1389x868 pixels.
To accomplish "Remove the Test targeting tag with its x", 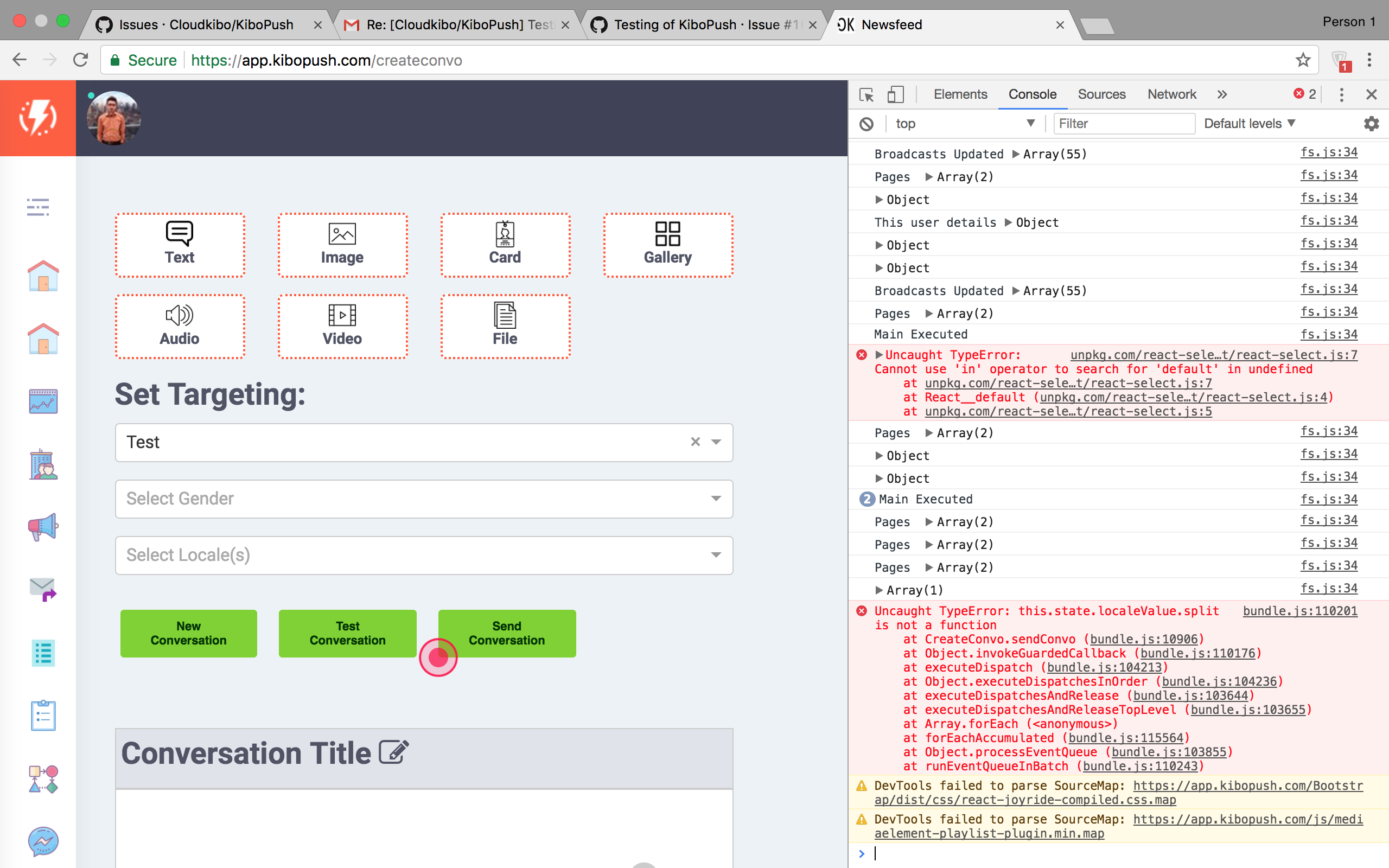I will click(x=696, y=442).
